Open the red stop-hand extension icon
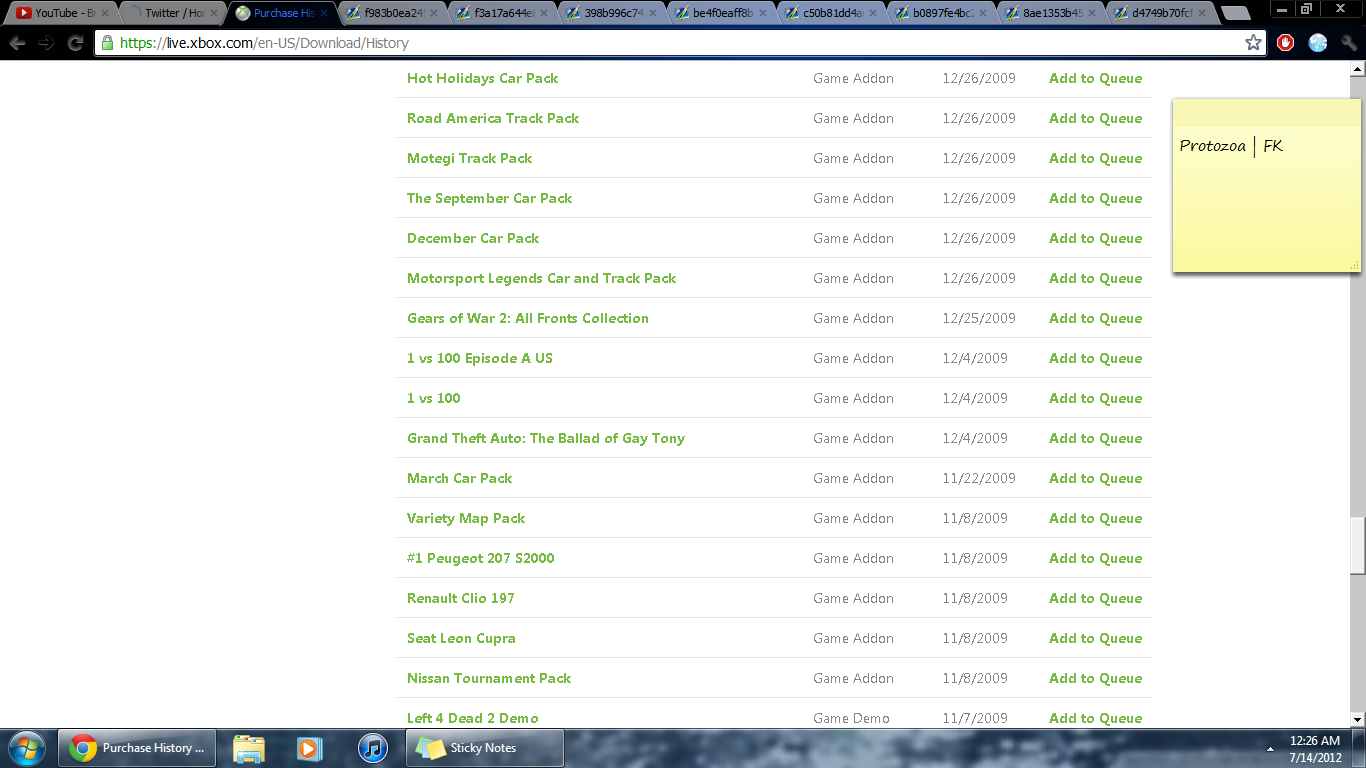This screenshot has width=1366, height=768. click(x=1286, y=43)
